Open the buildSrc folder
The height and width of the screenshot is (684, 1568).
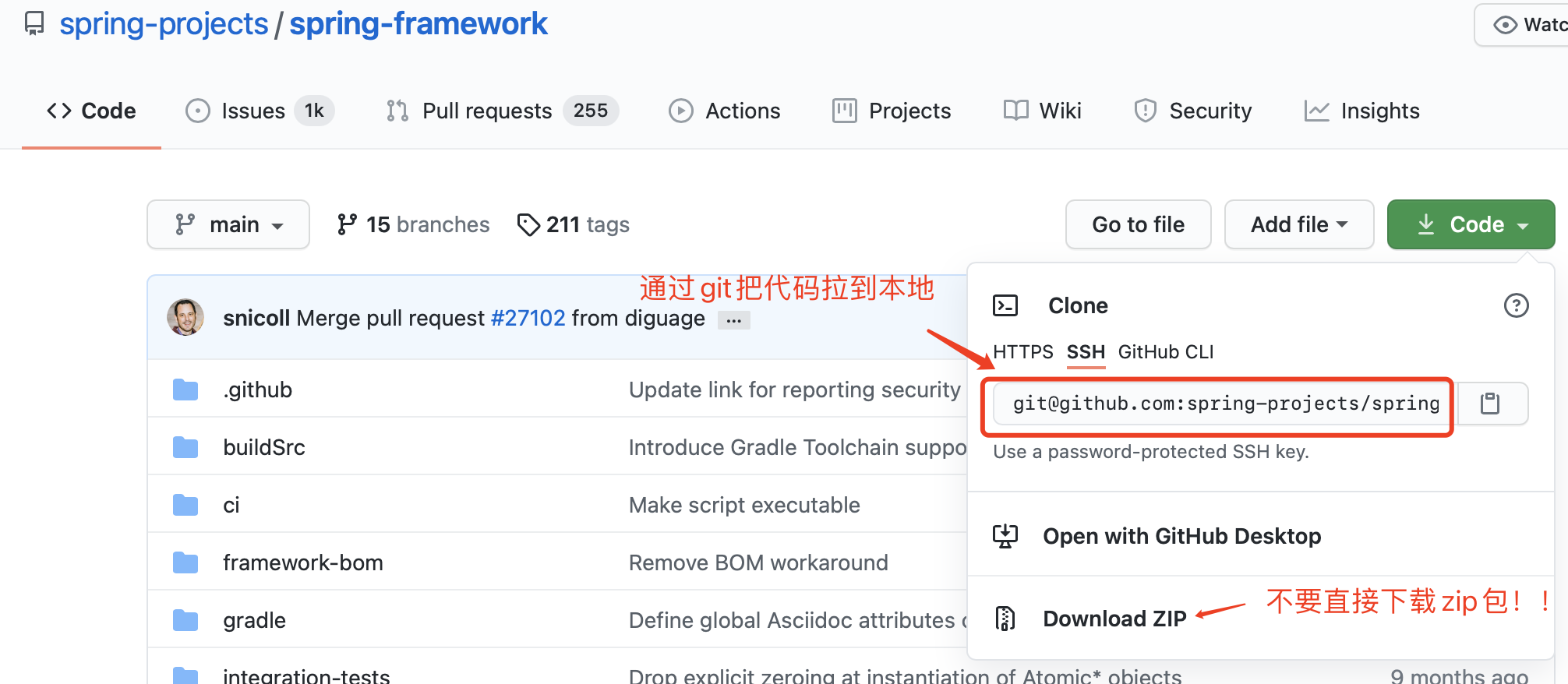pos(264,447)
